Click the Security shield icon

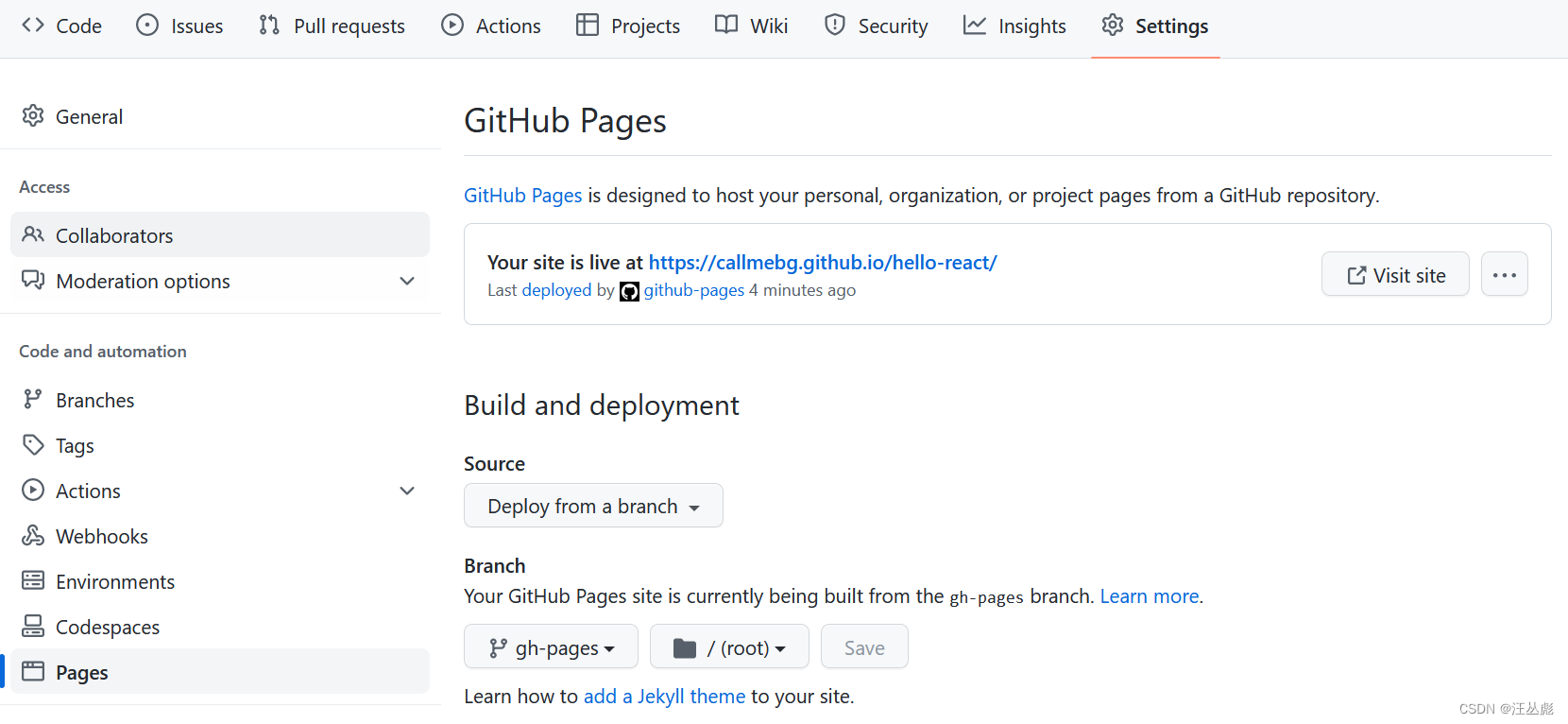(x=835, y=25)
